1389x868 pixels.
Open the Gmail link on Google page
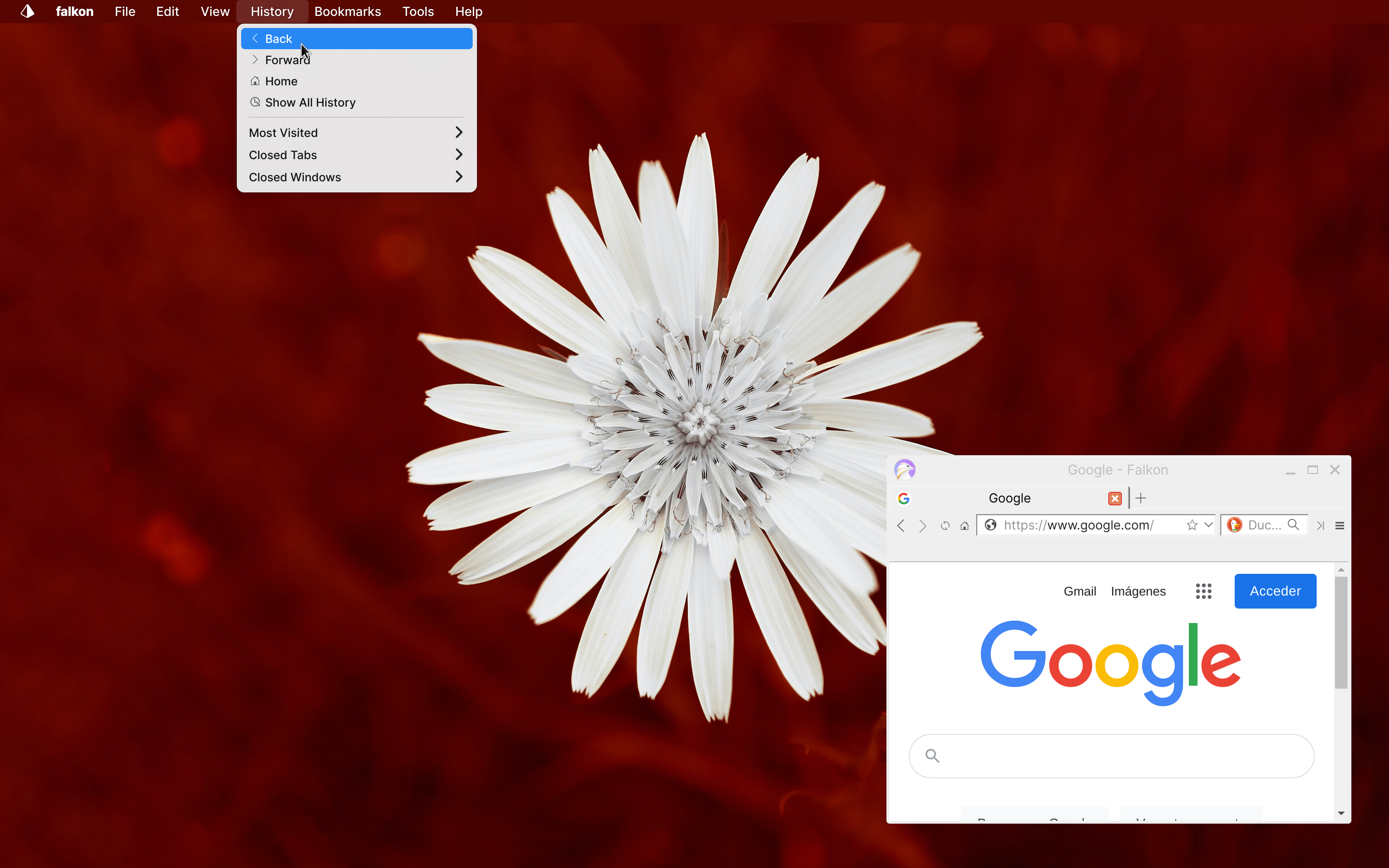point(1079,591)
